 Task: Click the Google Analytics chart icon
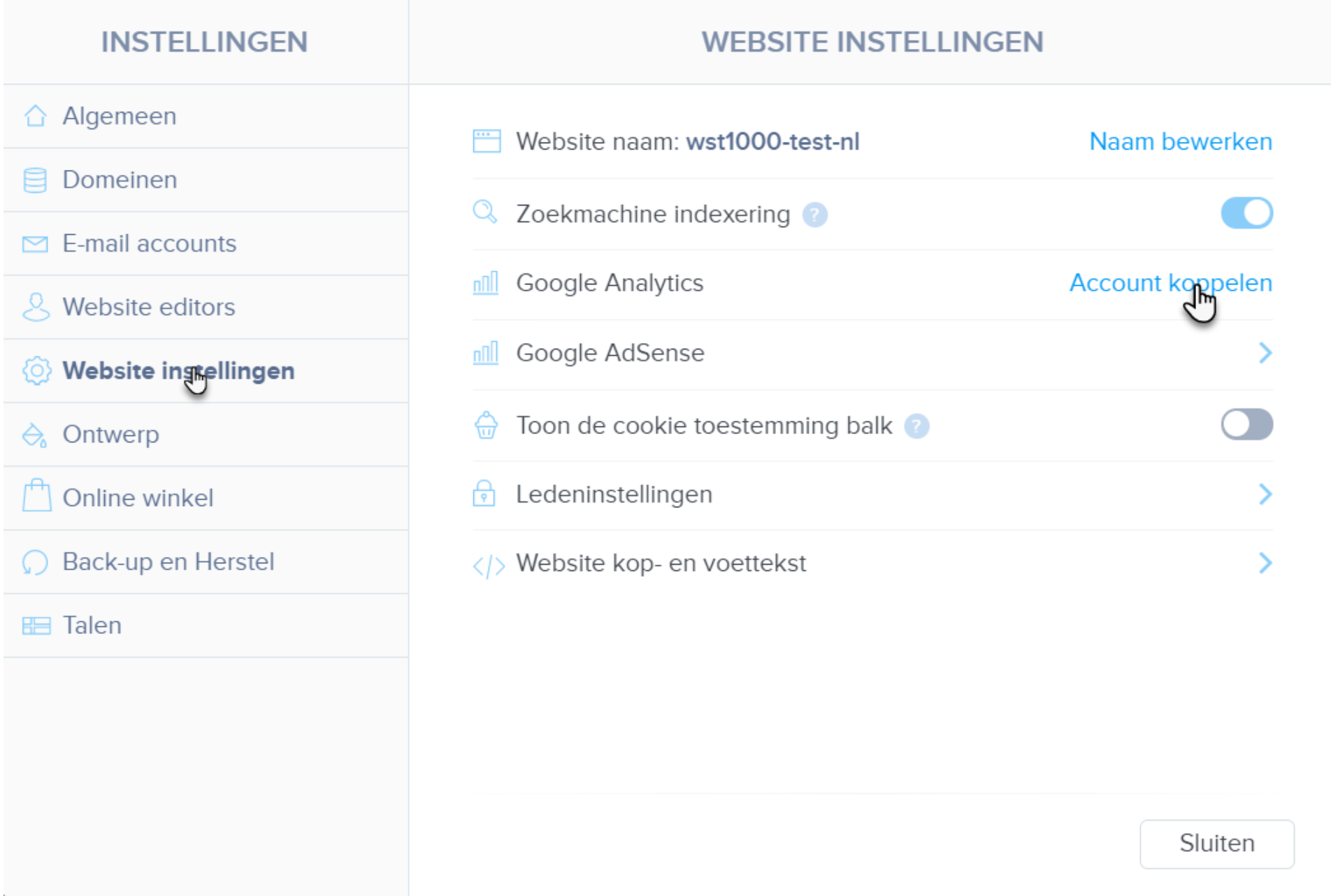pos(486,282)
